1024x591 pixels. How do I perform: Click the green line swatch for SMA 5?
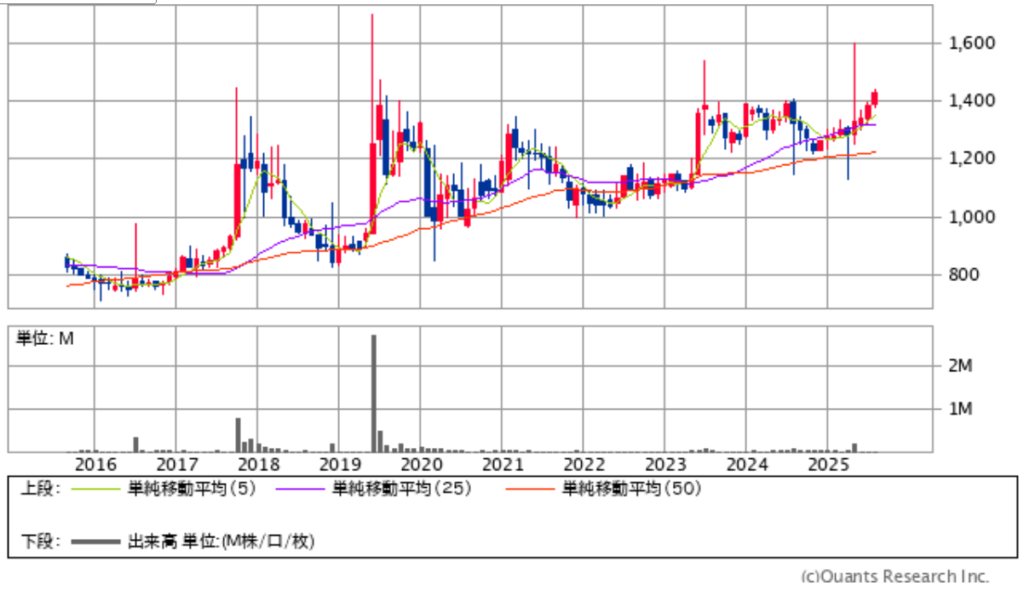tap(96, 488)
